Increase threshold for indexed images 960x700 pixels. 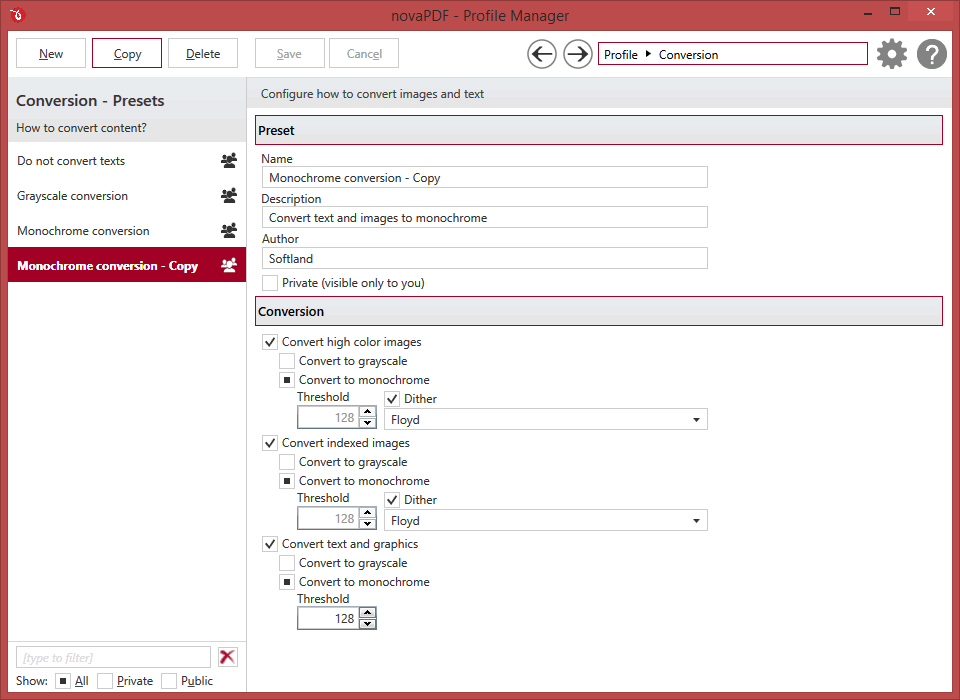pos(367,513)
